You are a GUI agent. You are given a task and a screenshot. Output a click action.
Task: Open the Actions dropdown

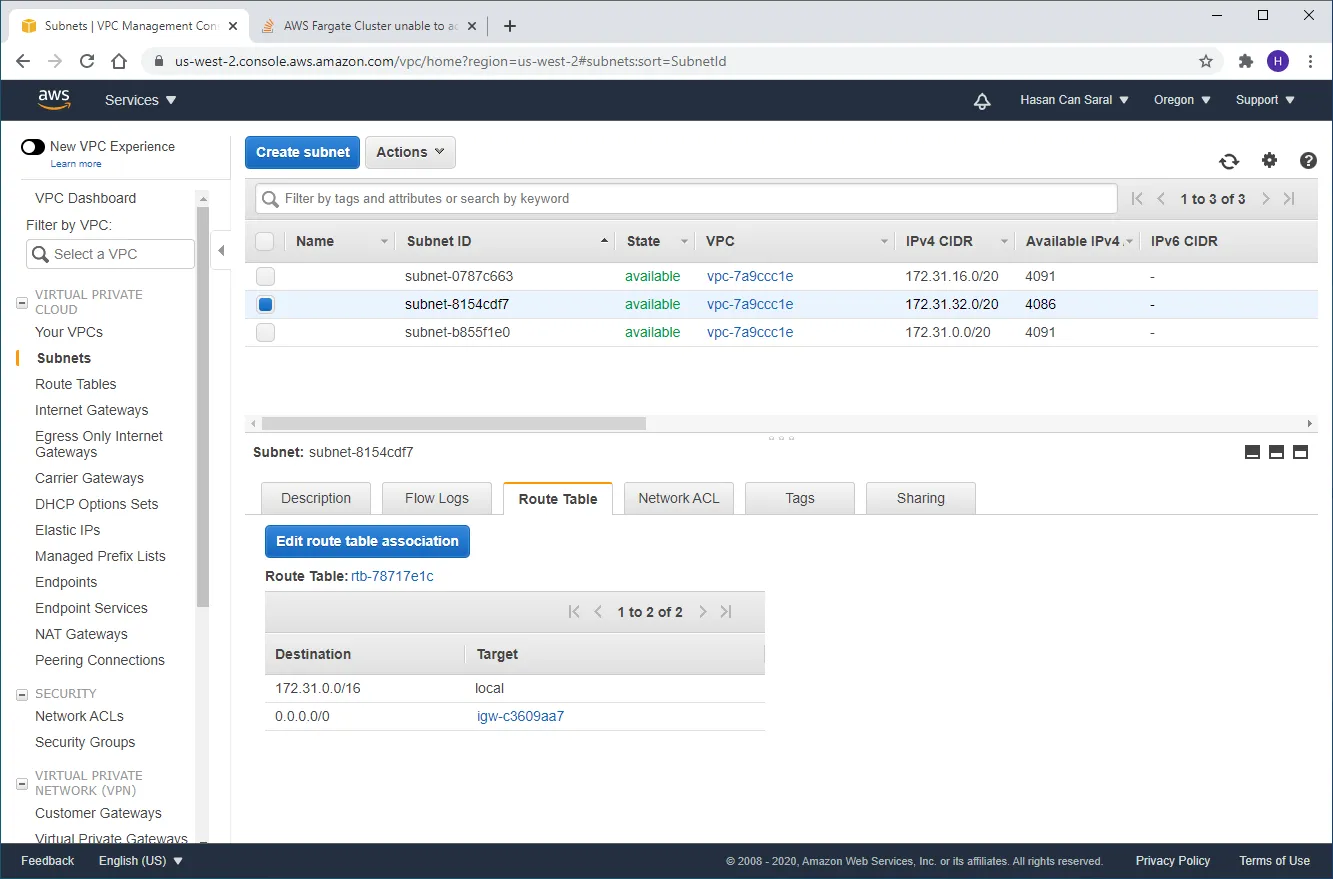[x=410, y=152]
